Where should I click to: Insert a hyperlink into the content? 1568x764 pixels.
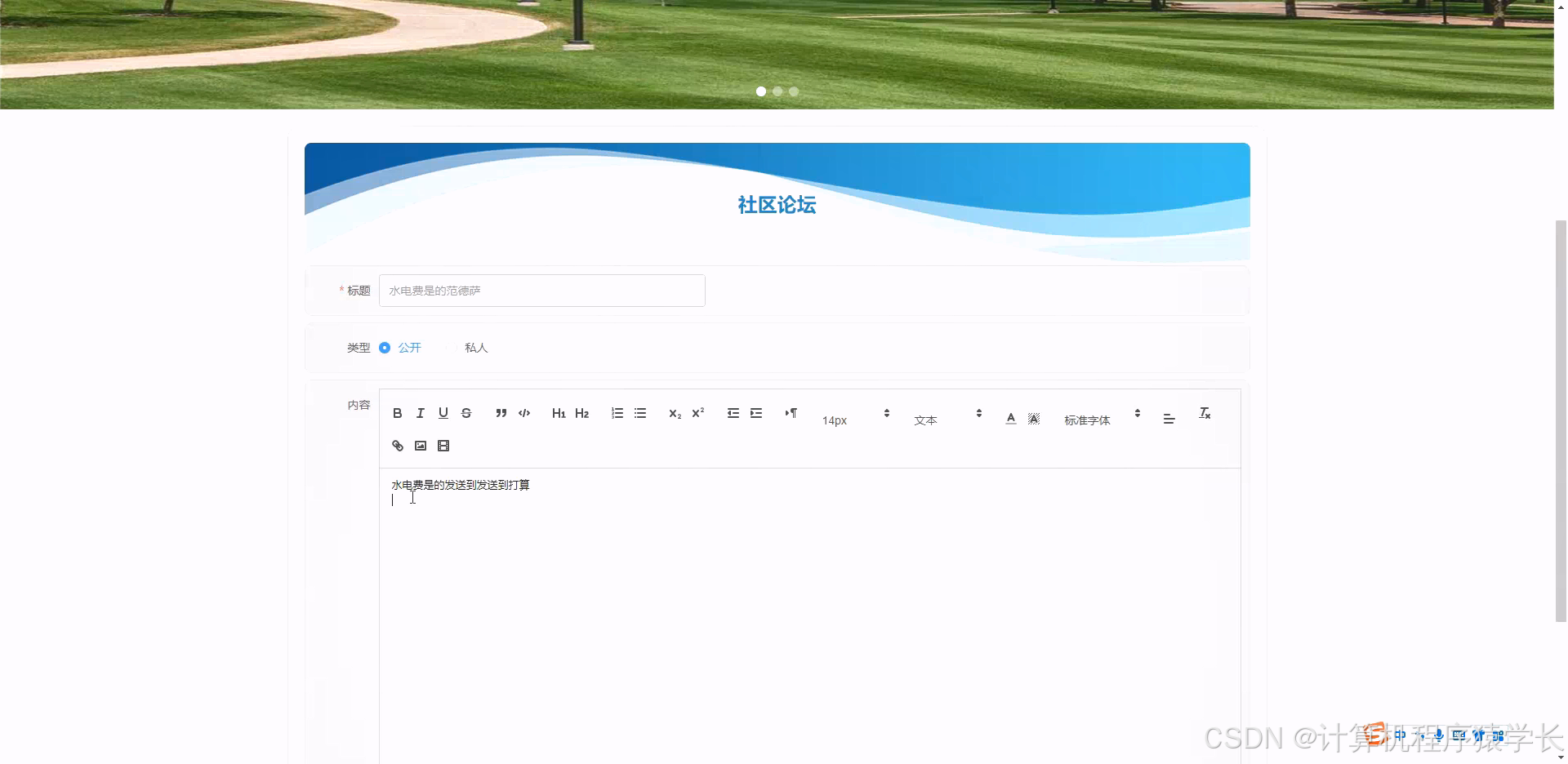click(398, 446)
